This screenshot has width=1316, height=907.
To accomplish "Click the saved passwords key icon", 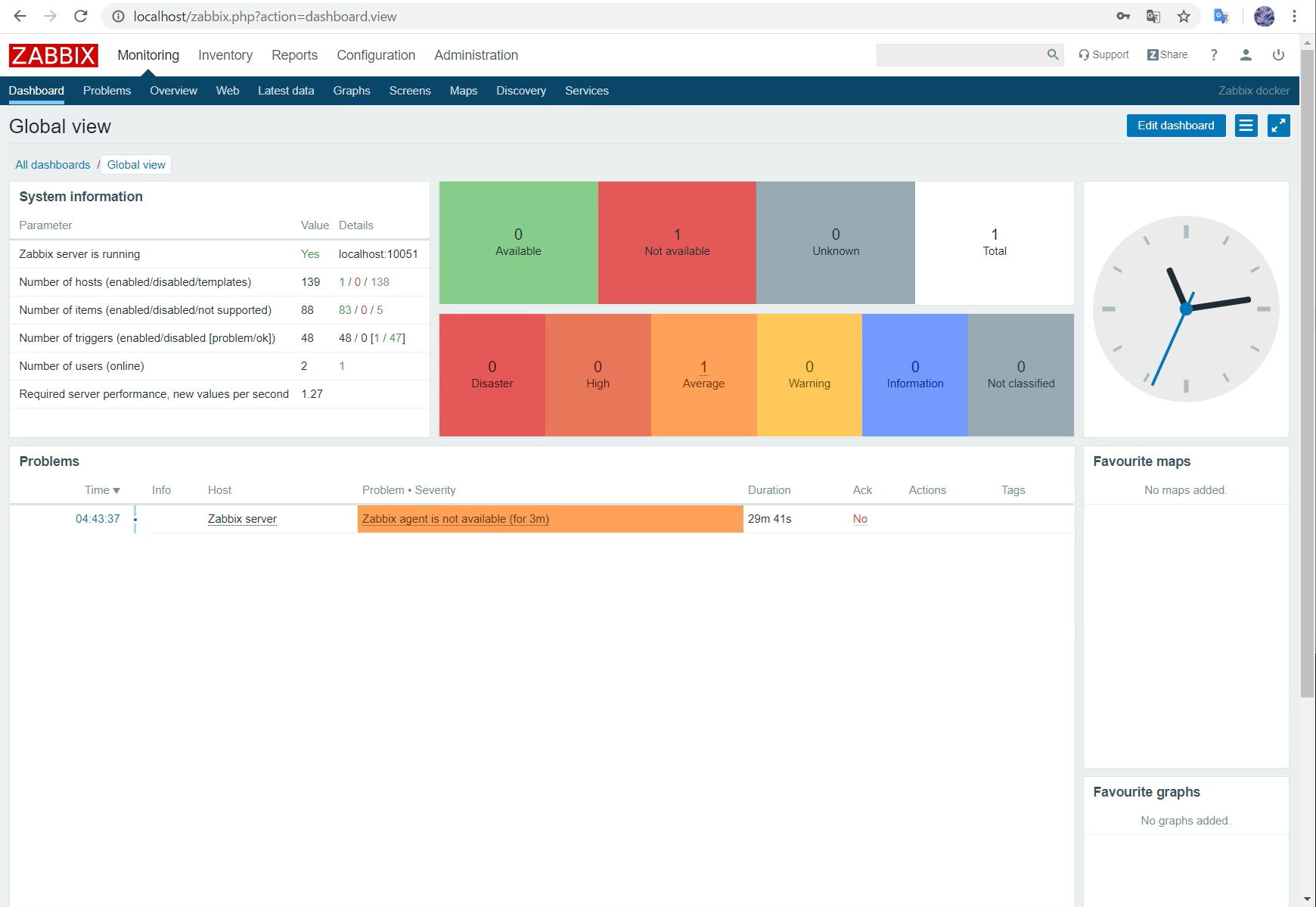I will [x=1123, y=16].
